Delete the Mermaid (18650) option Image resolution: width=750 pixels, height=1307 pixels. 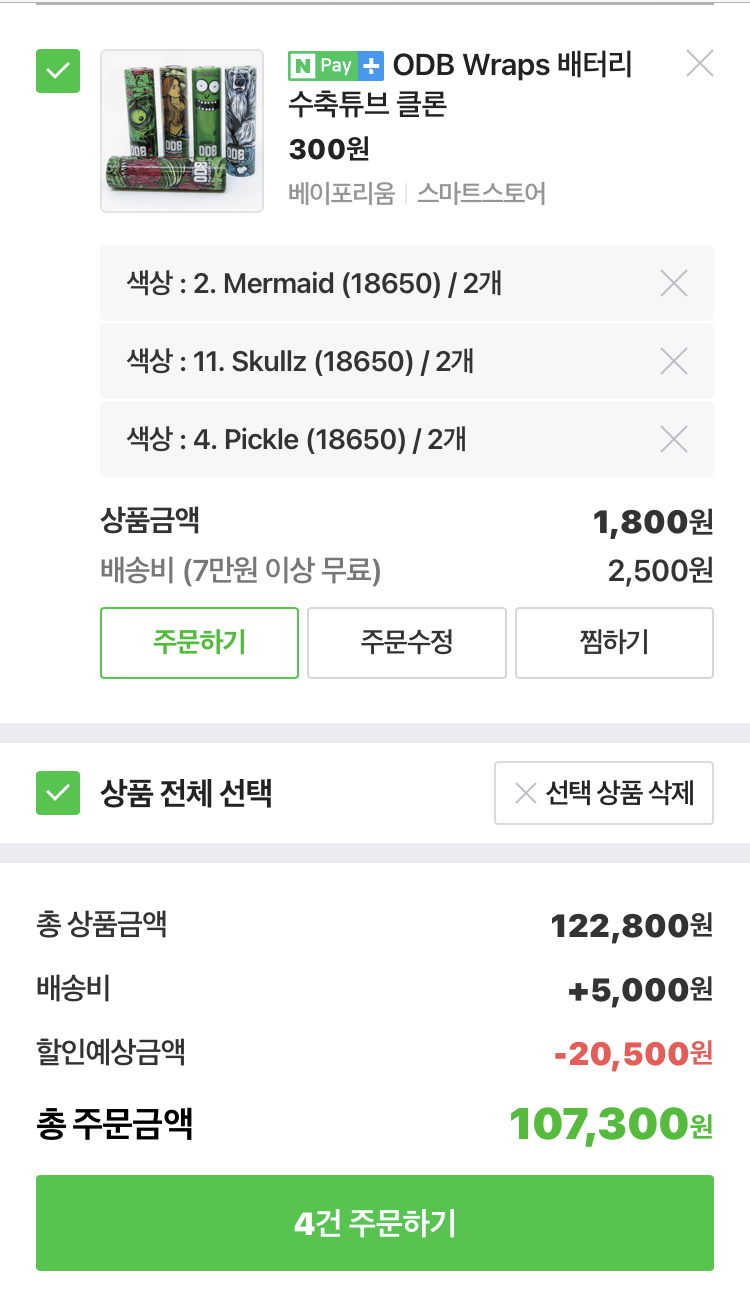674,284
